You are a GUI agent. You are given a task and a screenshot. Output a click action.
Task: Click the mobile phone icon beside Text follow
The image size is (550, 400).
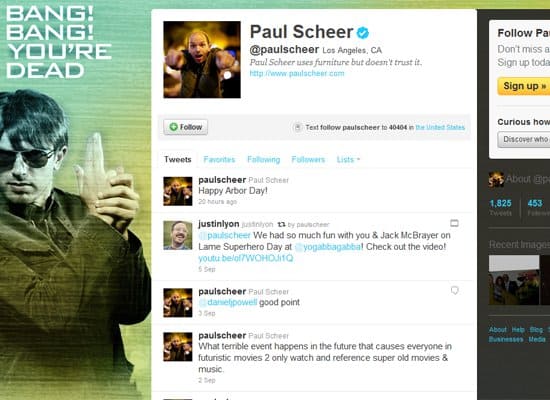point(297,127)
